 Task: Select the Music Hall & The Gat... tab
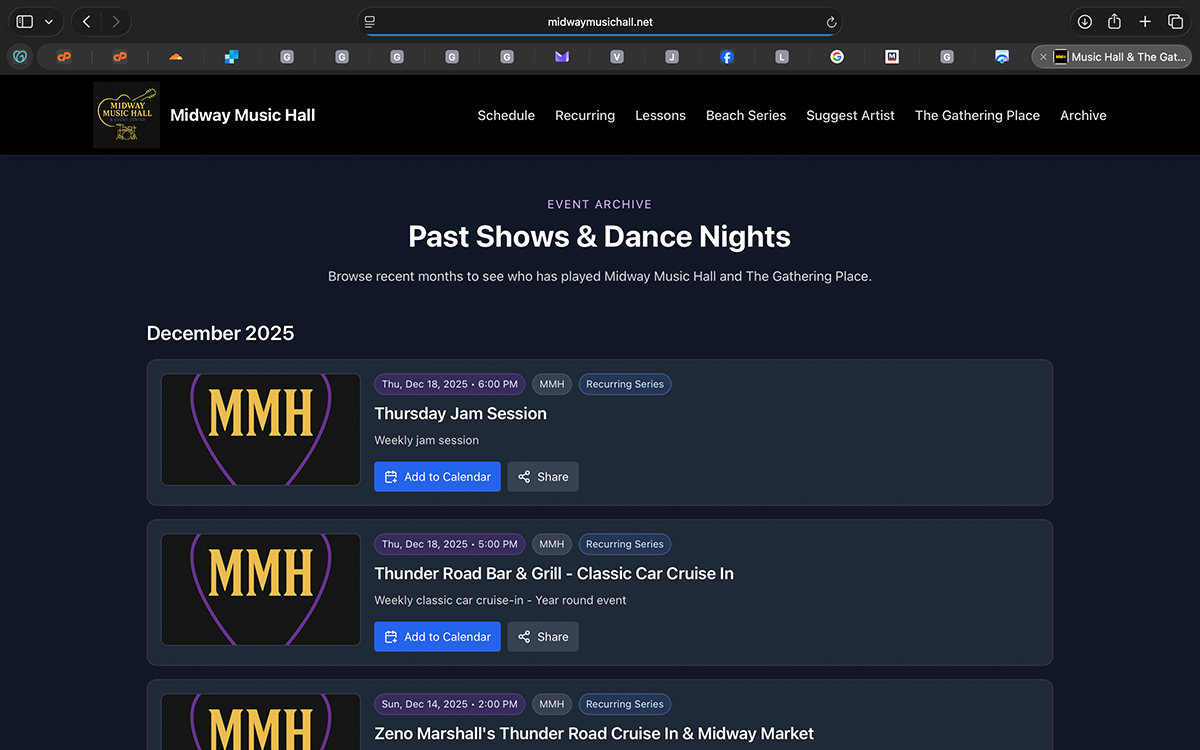click(x=1110, y=57)
